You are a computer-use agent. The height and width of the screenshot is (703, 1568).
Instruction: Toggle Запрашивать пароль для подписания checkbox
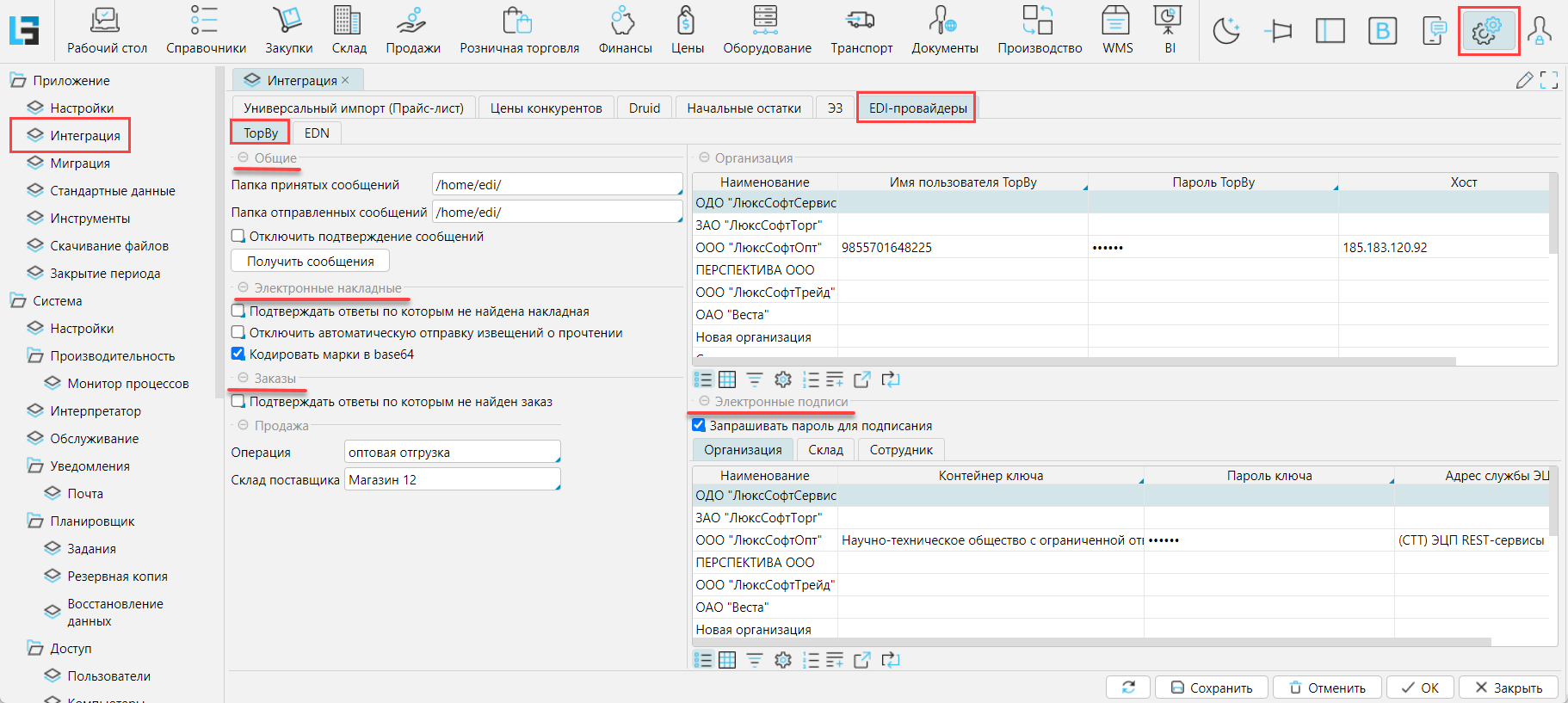pos(699,425)
